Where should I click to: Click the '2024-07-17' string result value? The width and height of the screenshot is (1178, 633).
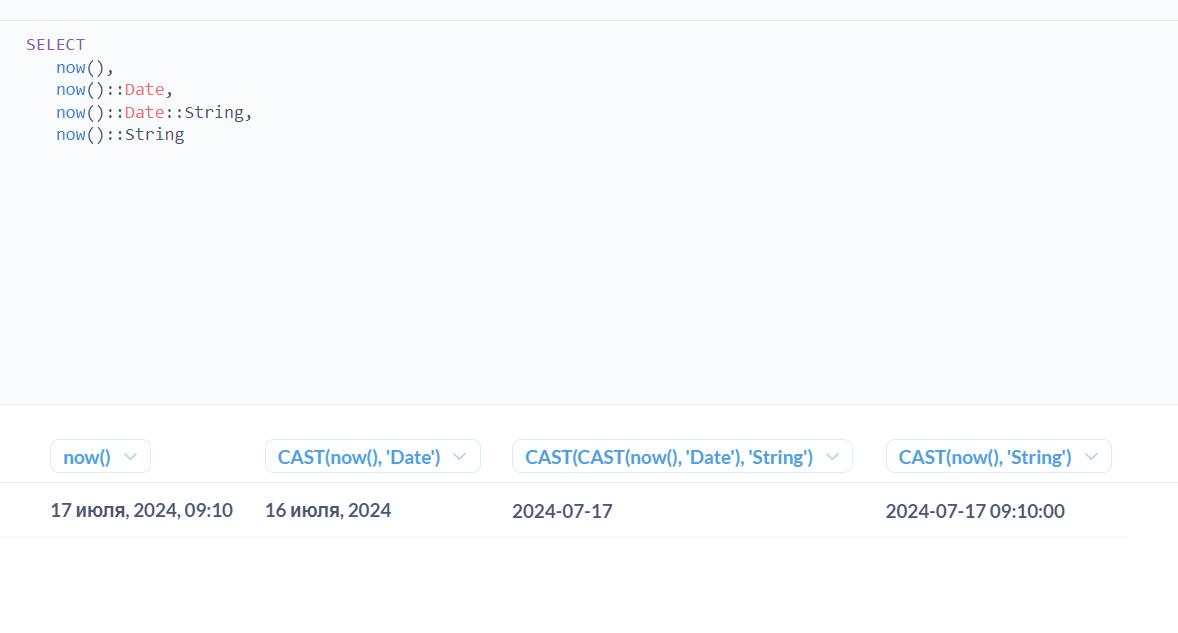(x=562, y=511)
